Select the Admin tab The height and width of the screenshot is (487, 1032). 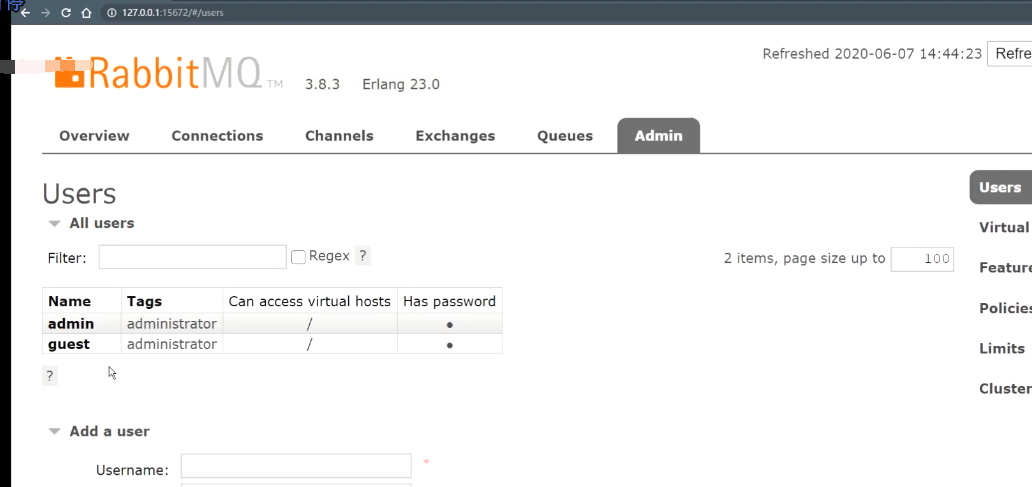point(658,136)
